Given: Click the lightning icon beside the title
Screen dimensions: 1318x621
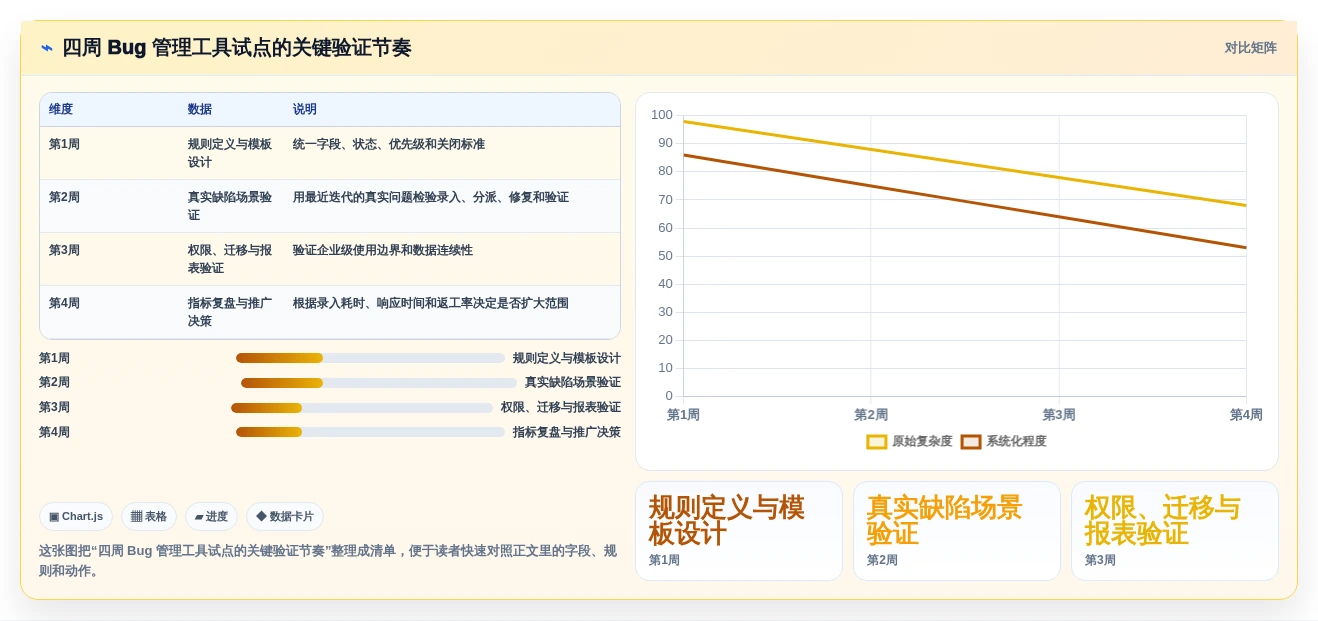Looking at the screenshot, I should pyautogui.click(x=47, y=48).
